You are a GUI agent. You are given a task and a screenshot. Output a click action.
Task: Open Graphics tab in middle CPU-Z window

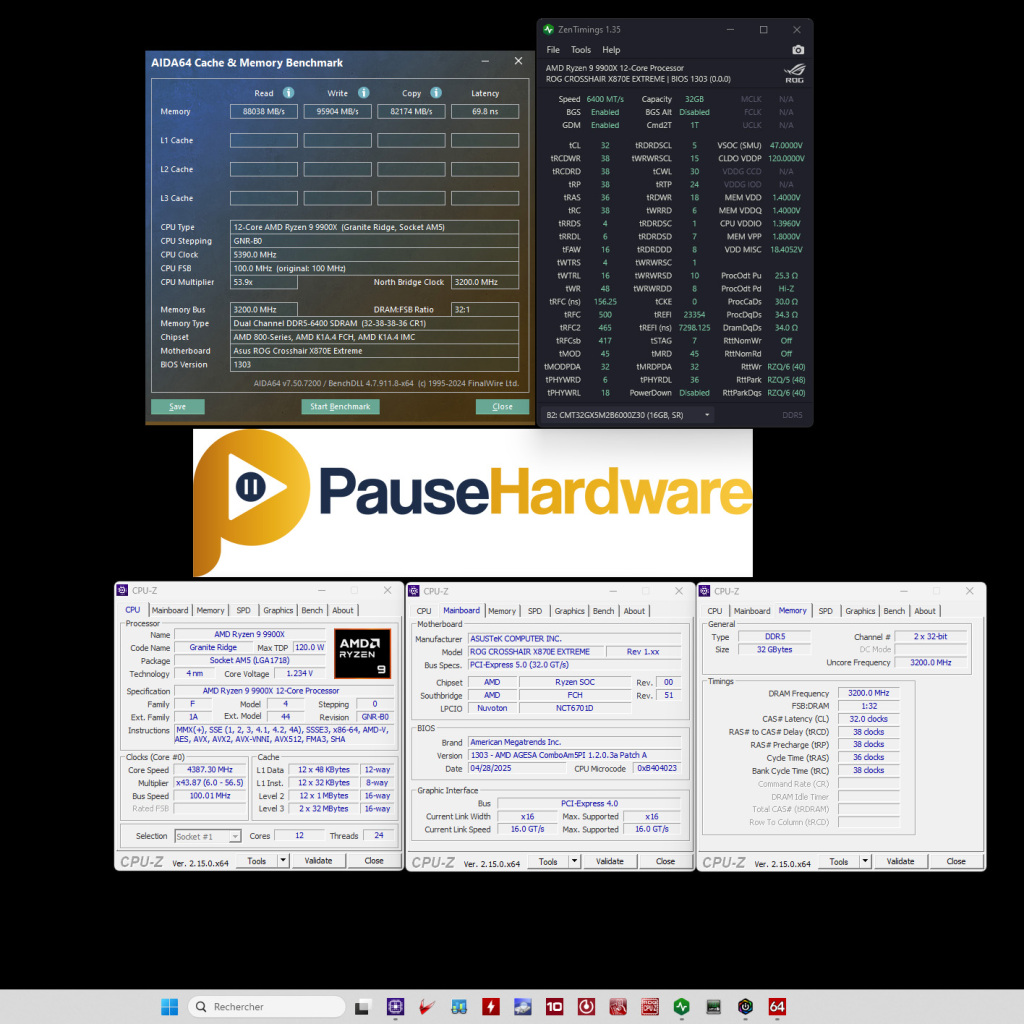[x=569, y=611]
